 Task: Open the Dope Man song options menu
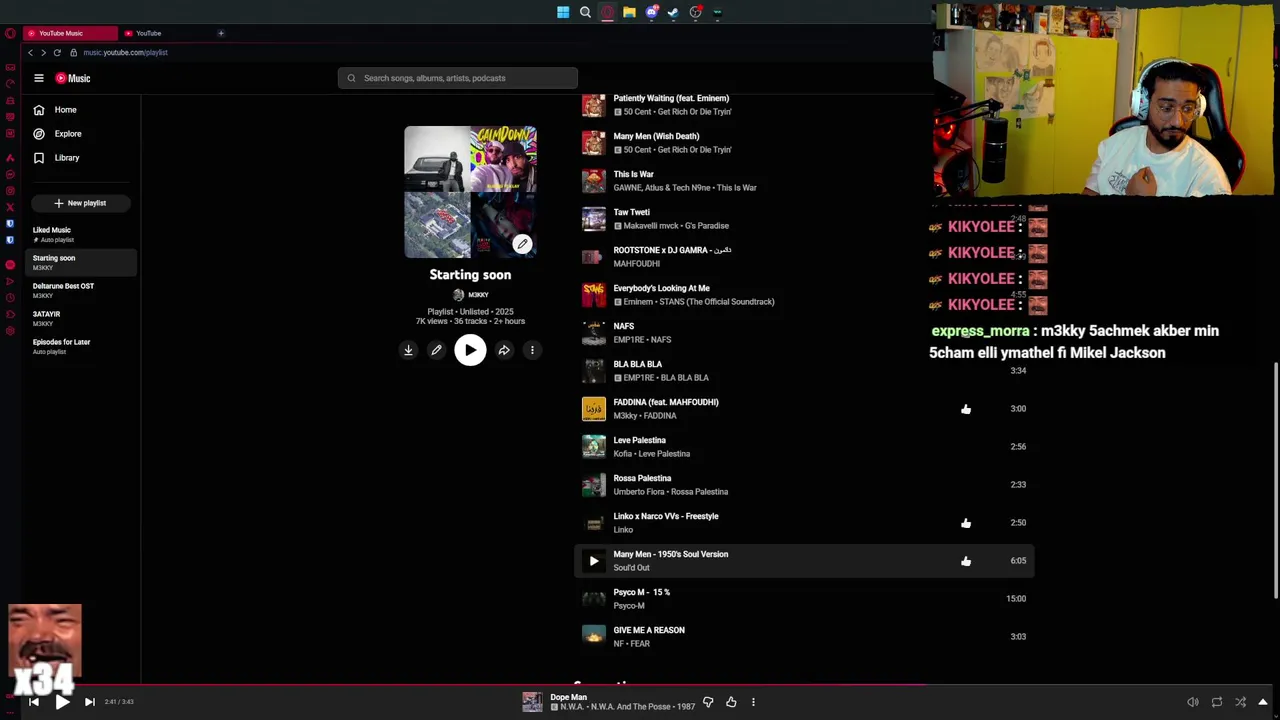point(753,702)
